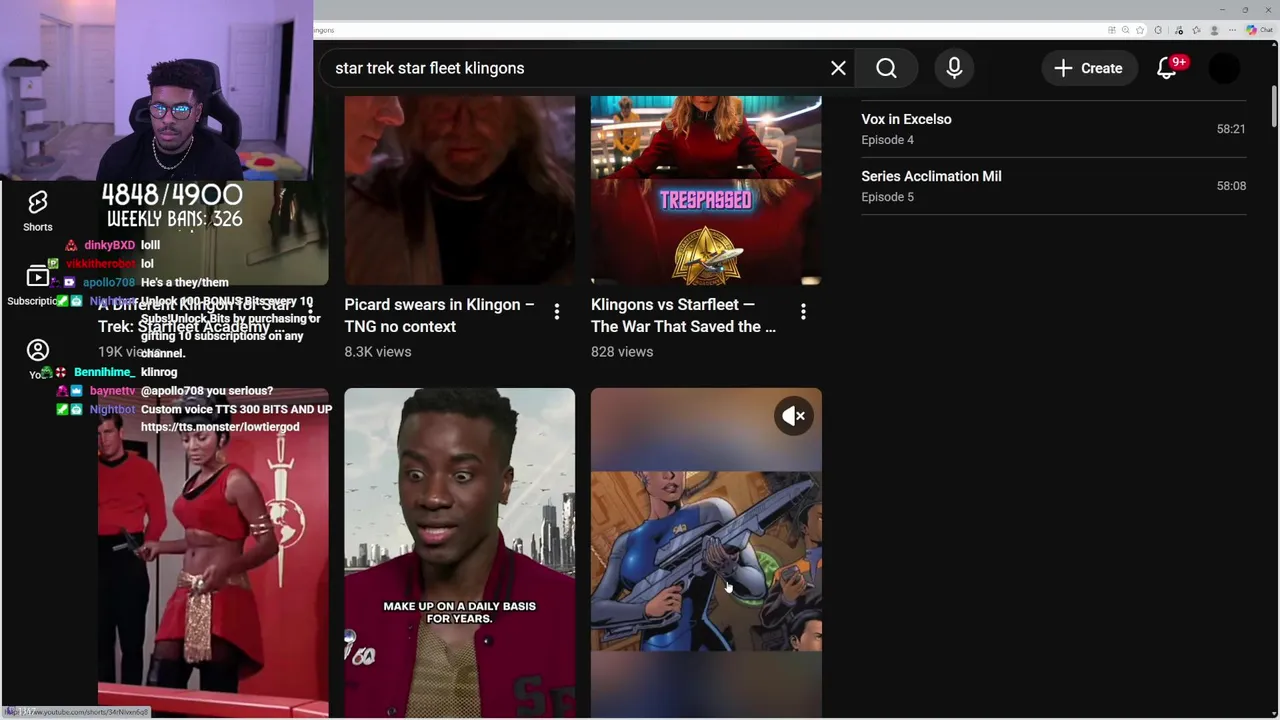Open the Picard in Klingon thumbnail
Screen dimensions: 1280x720
point(460,190)
